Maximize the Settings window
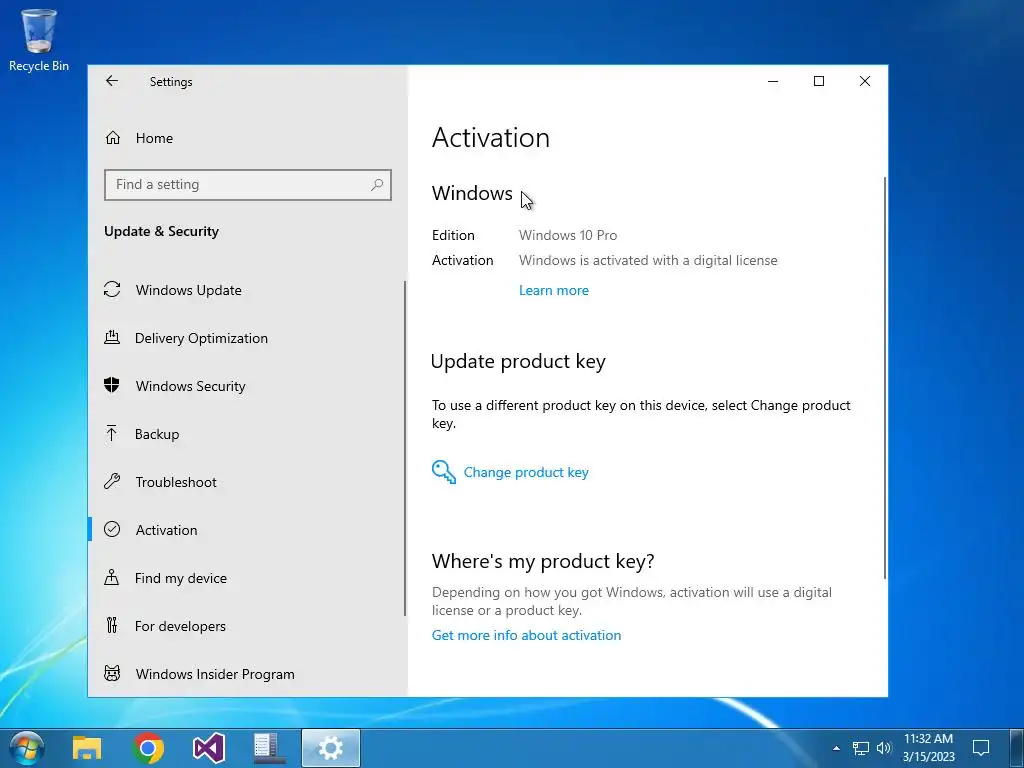 click(819, 81)
